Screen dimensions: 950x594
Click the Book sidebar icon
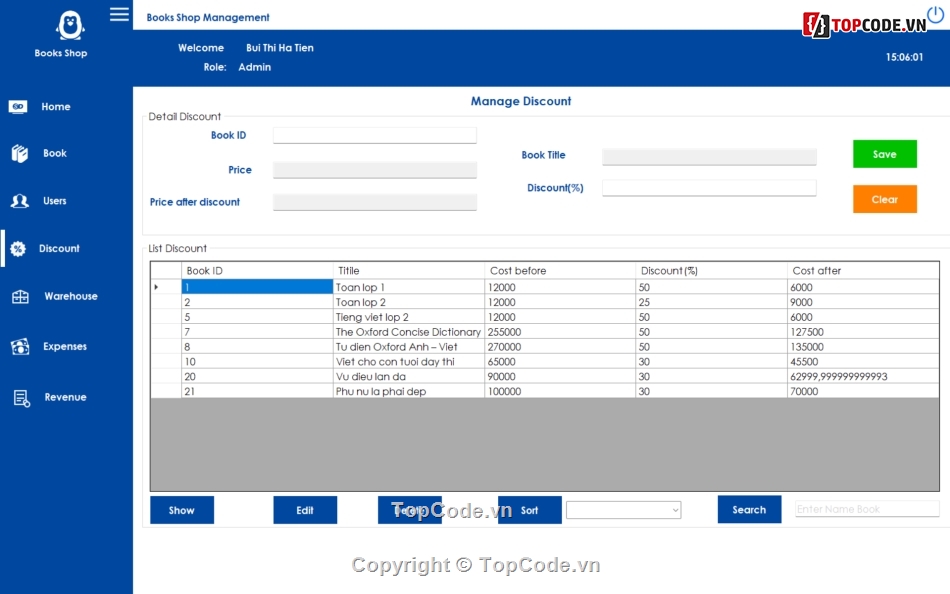pyautogui.click(x=19, y=153)
